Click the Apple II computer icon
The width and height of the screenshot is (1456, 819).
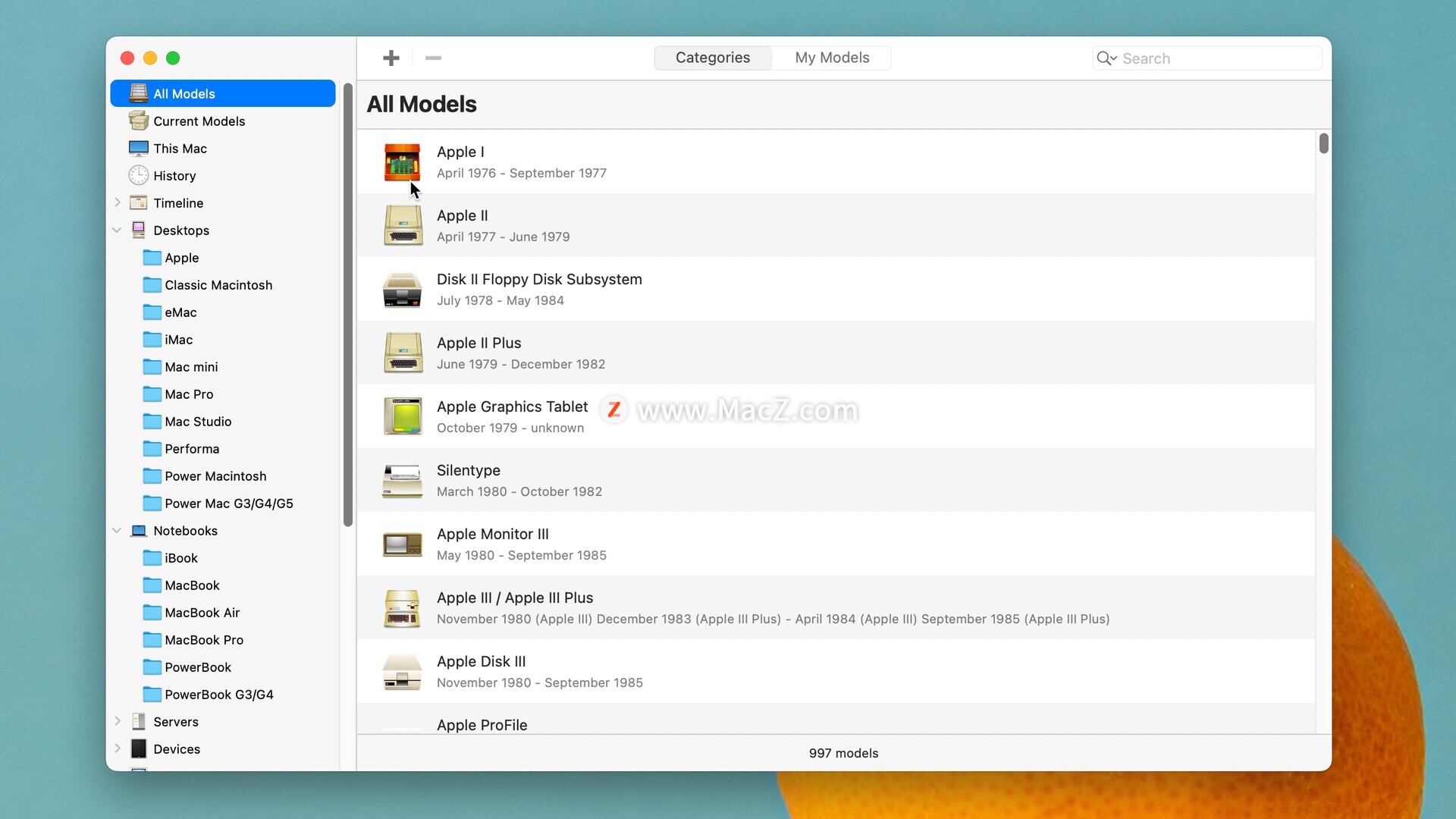pyautogui.click(x=402, y=226)
